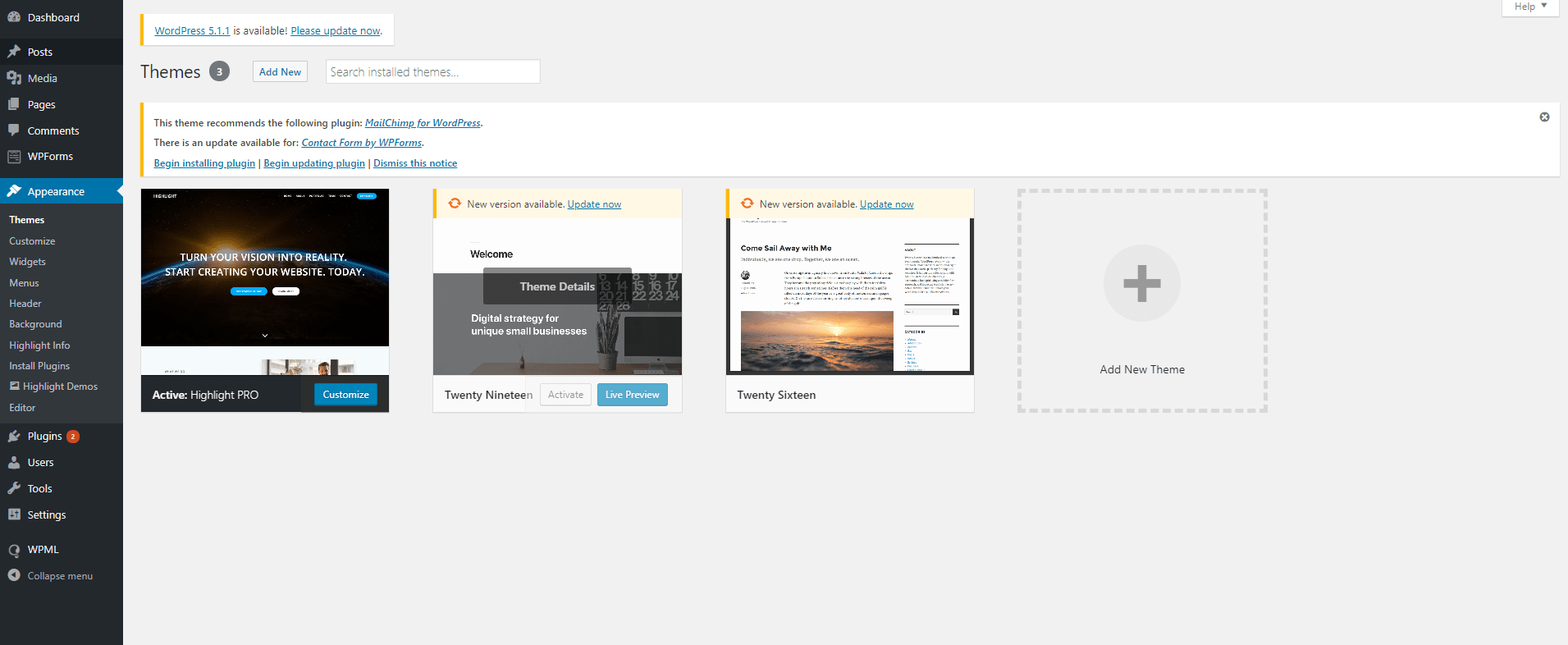
Task: Expand the Help dropdown tab
Action: [1529, 7]
